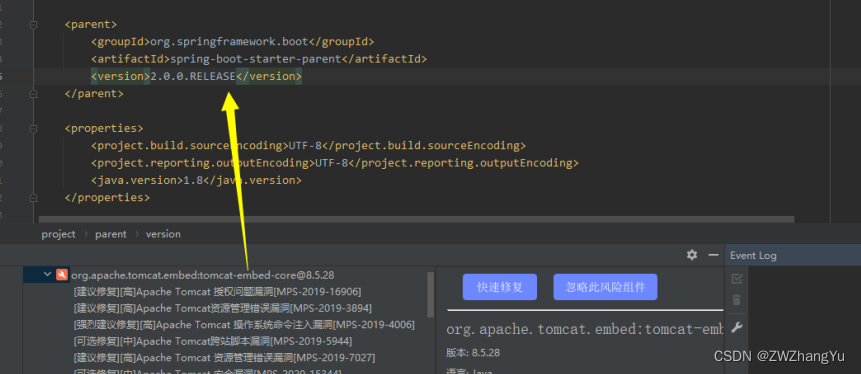
Task: Hide the vulnerability tool window with minus icon
Action: (713, 255)
